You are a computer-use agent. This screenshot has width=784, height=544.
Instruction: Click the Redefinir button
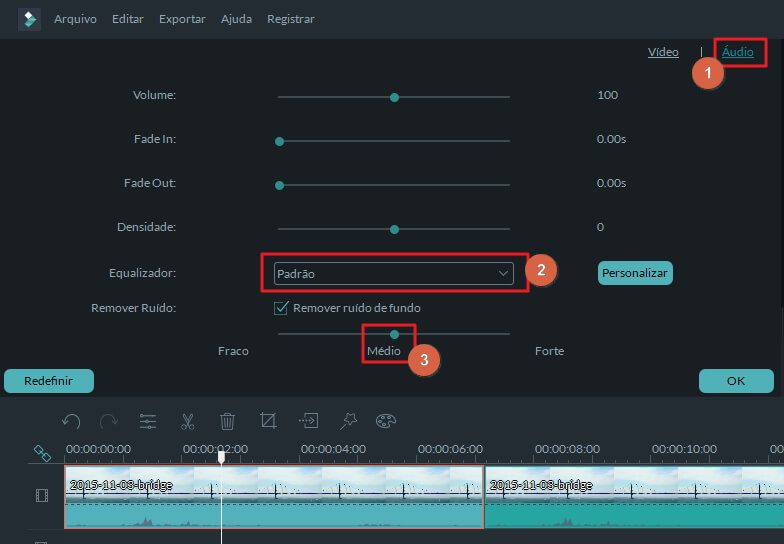(49, 381)
